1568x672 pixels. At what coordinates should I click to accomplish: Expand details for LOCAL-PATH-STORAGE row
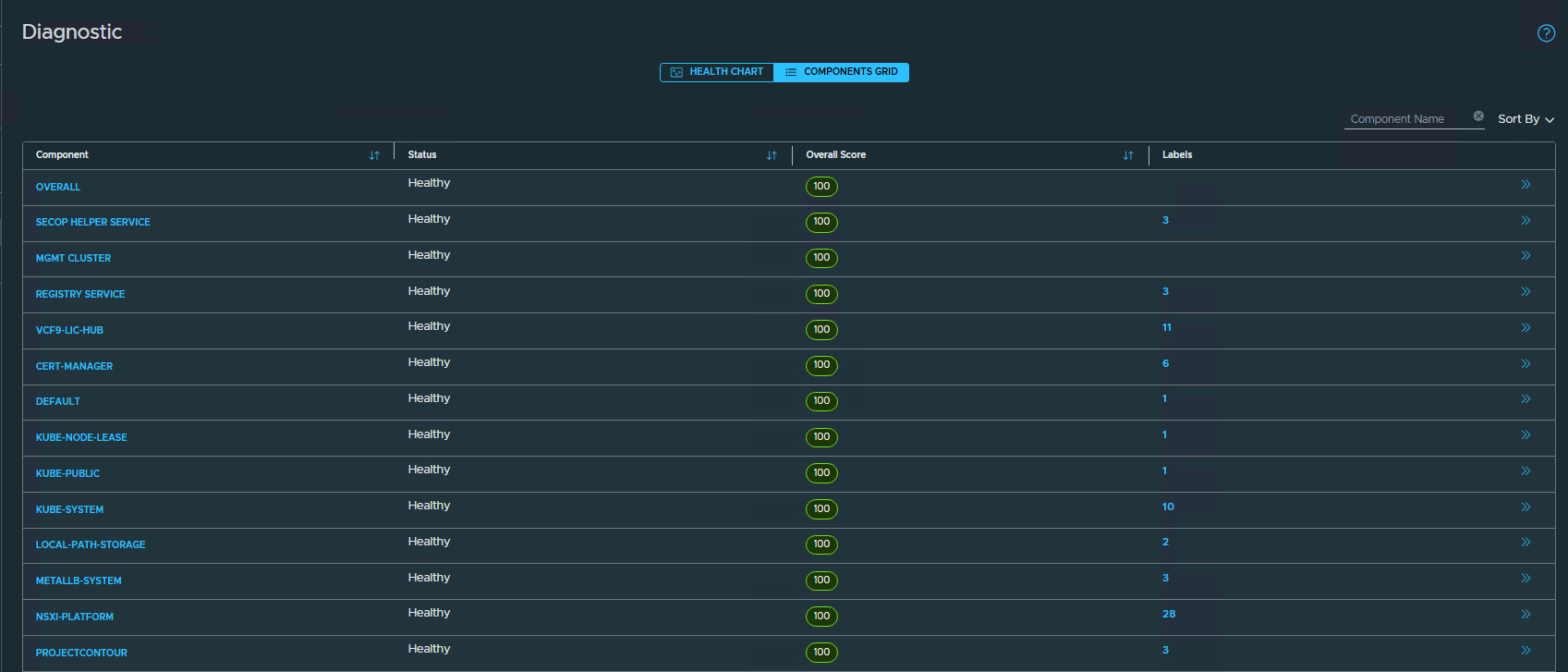tap(1525, 542)
